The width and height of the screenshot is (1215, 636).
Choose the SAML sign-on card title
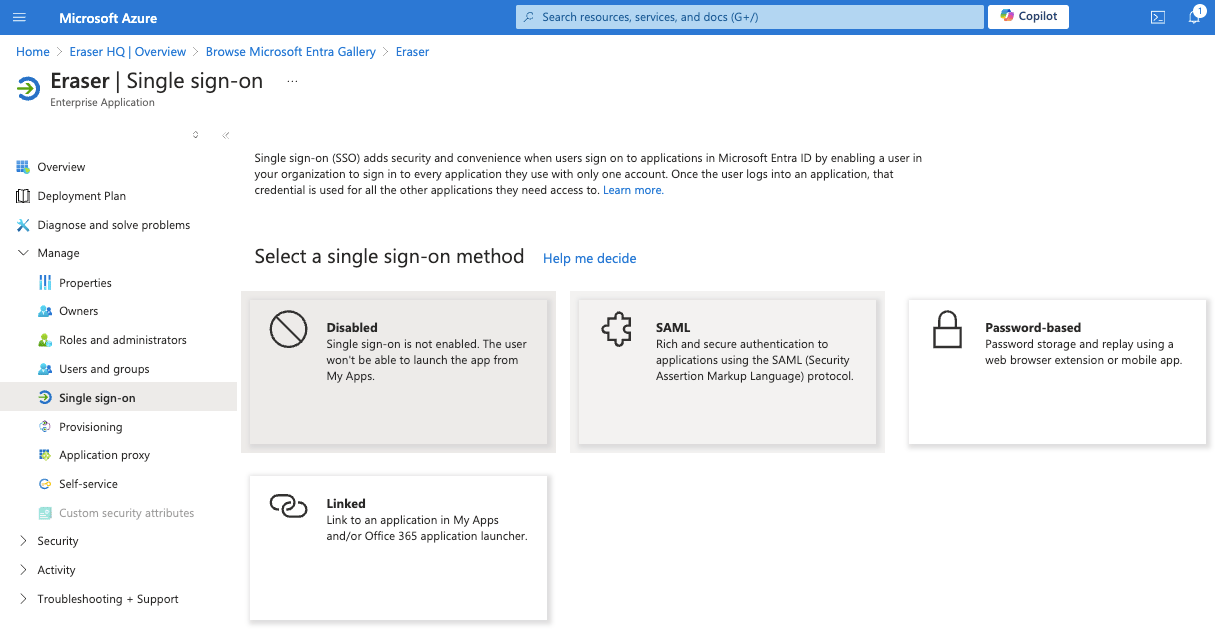click(x=673, y=327)
